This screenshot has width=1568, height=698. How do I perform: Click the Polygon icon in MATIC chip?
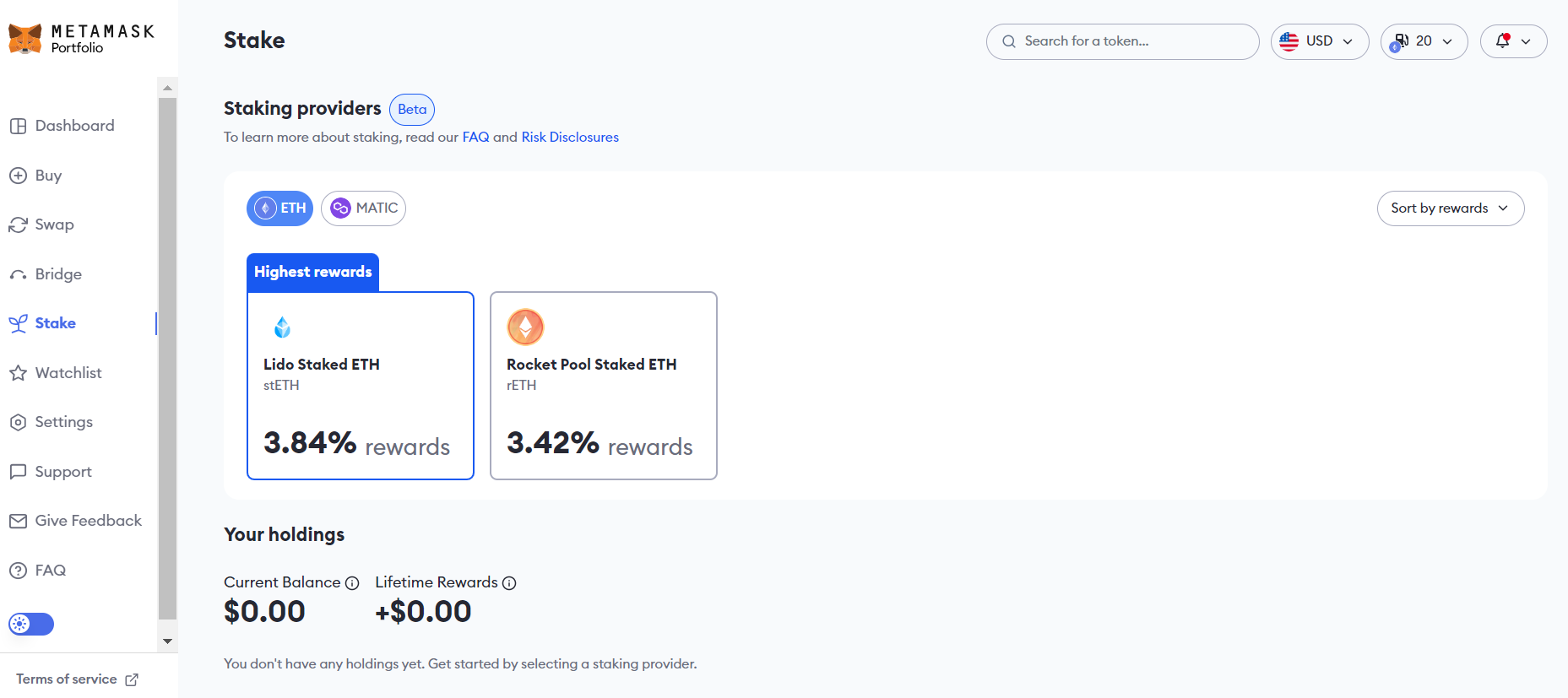coord(340,208)
